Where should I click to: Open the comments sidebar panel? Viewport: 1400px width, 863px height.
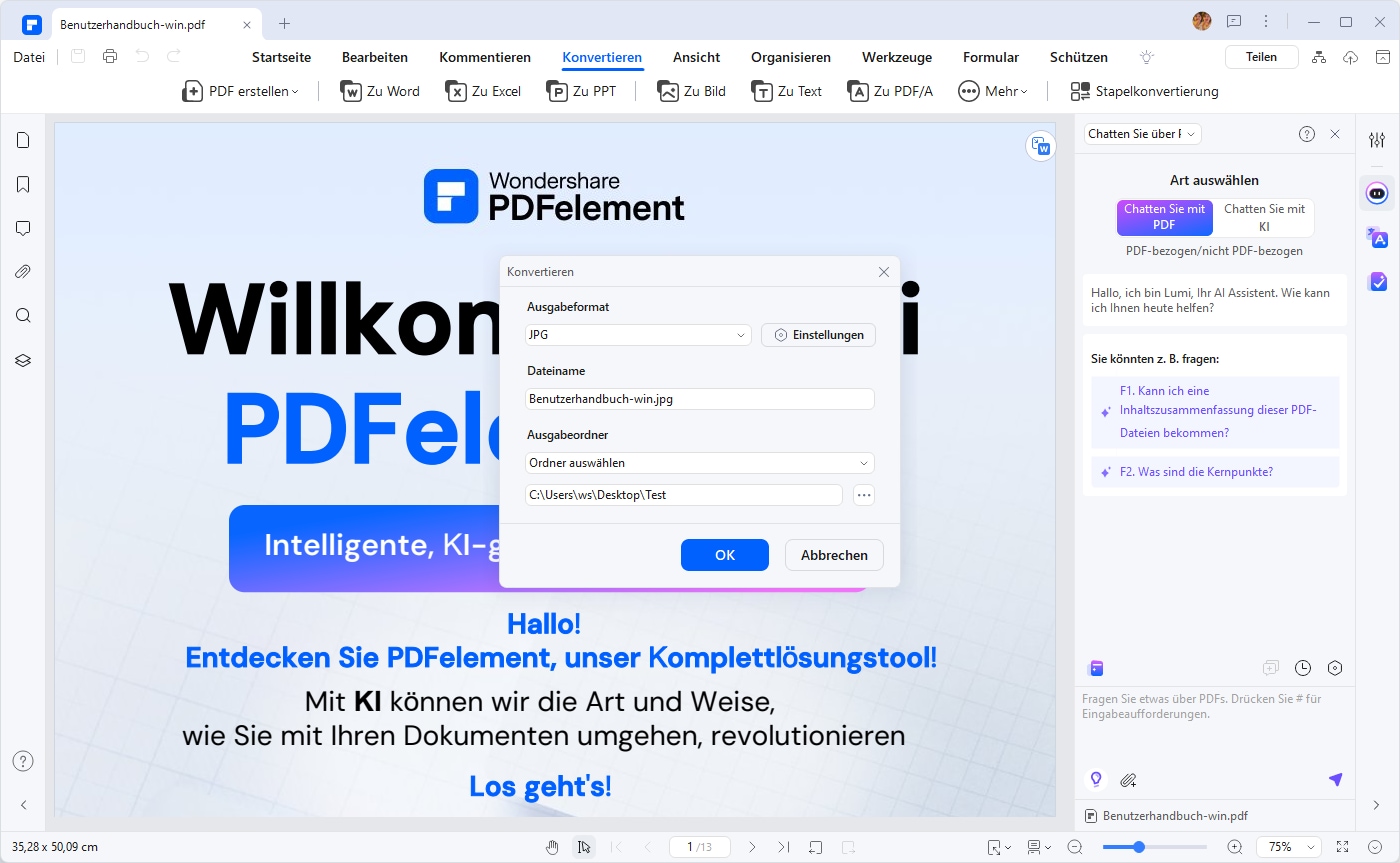click(23, 228)
